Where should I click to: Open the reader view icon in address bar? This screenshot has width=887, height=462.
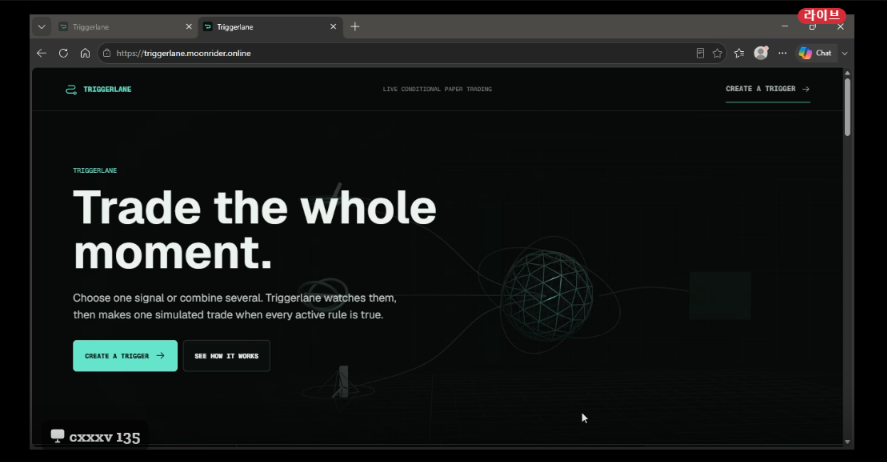[x=700, y=53]
